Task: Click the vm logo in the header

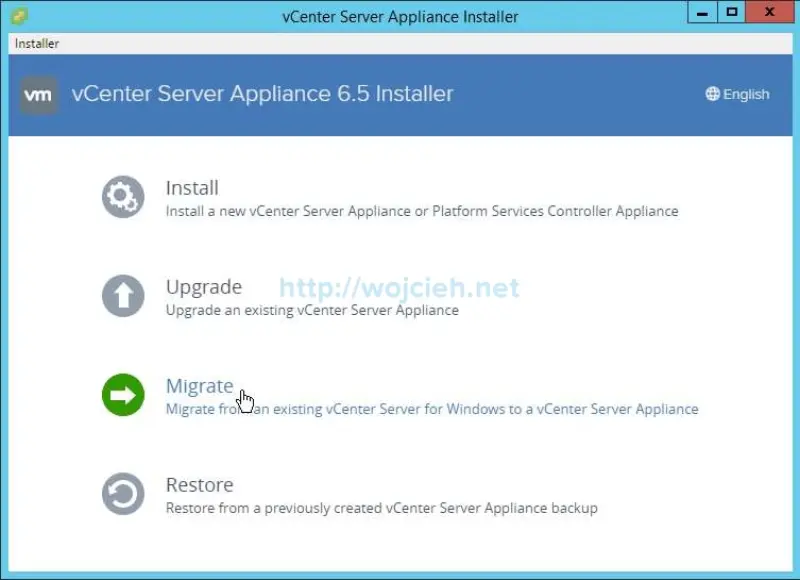Action: (37, 94)
